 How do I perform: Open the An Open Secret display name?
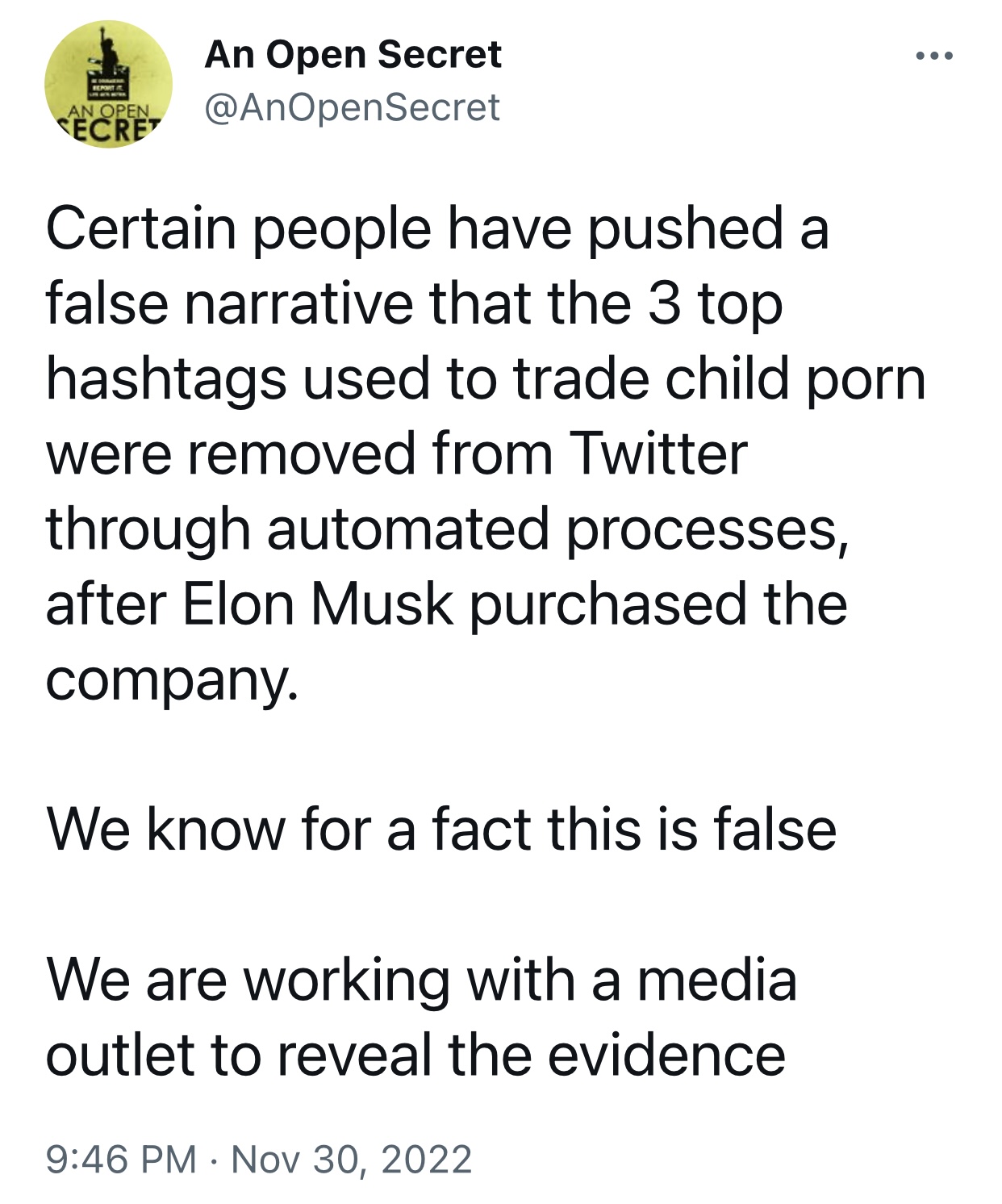[353, 55]
